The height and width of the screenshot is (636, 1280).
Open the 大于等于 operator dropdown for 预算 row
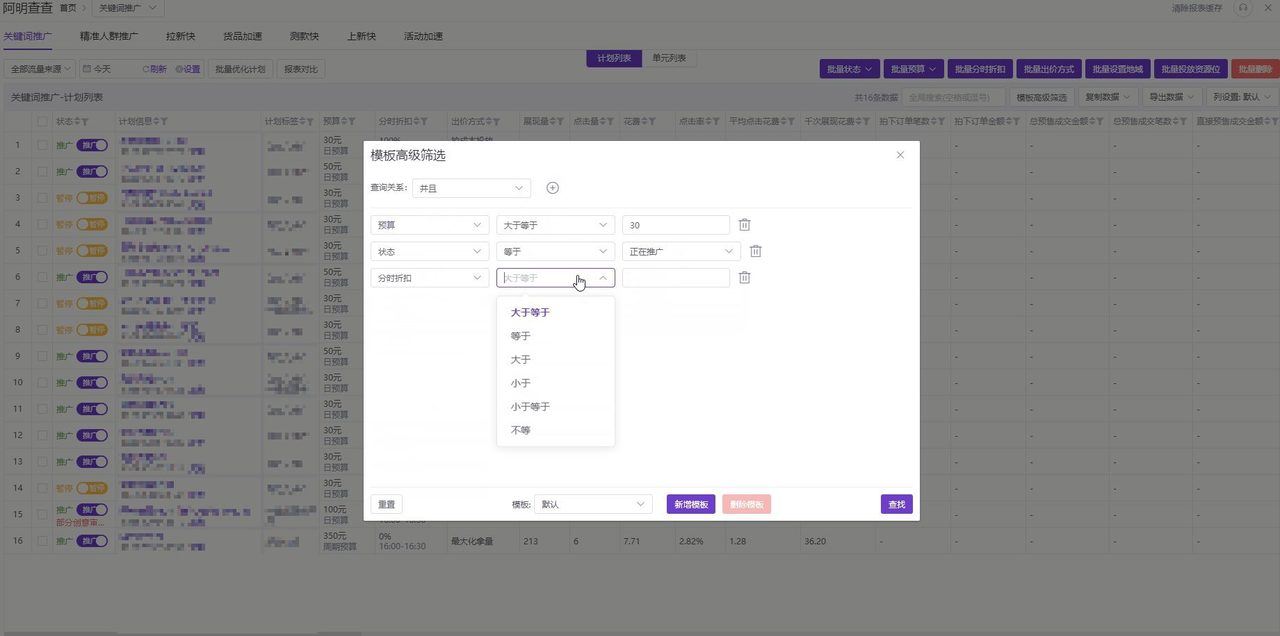point(555,225)
